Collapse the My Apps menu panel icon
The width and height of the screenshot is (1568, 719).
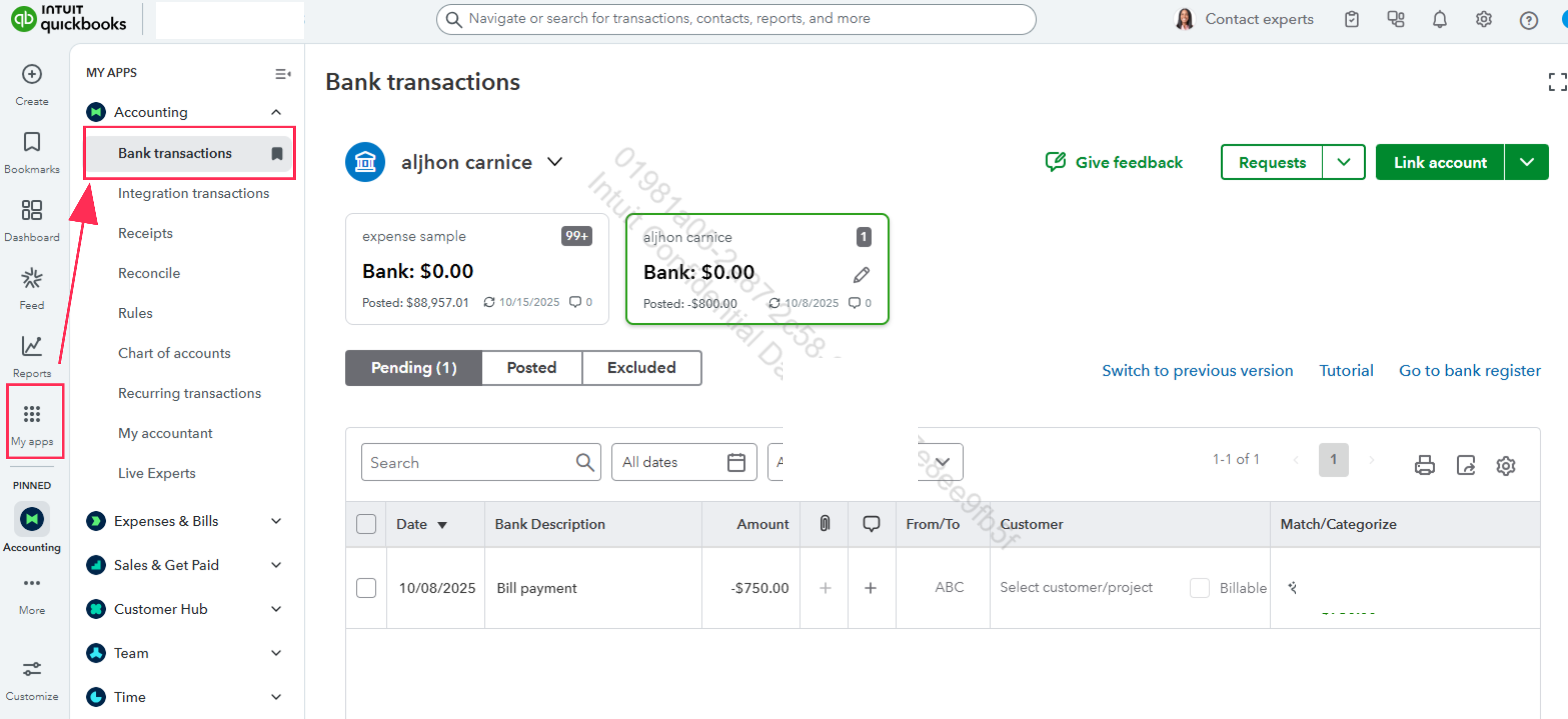283,74
